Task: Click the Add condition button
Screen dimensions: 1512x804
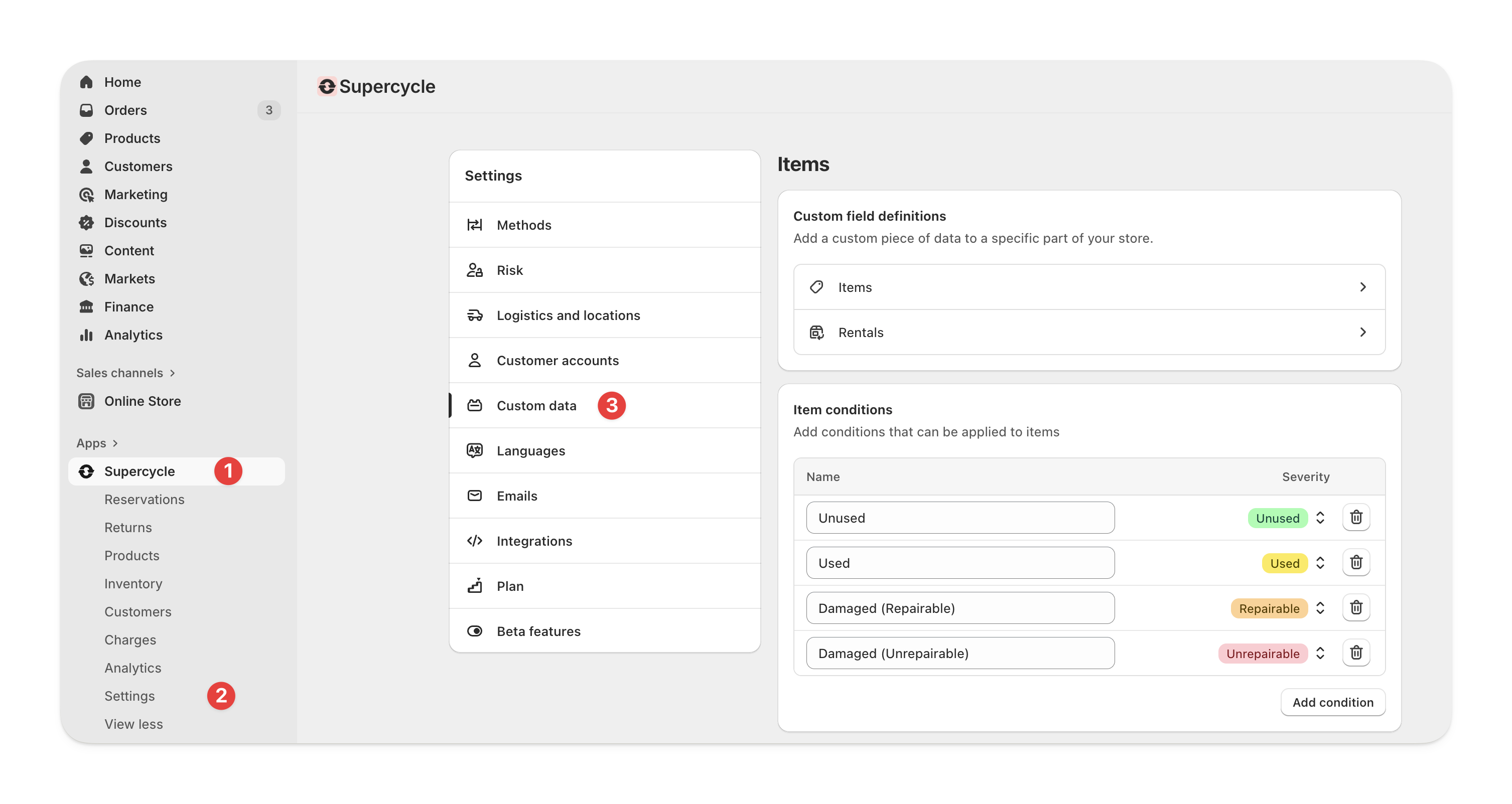Action: point(1332,702)
